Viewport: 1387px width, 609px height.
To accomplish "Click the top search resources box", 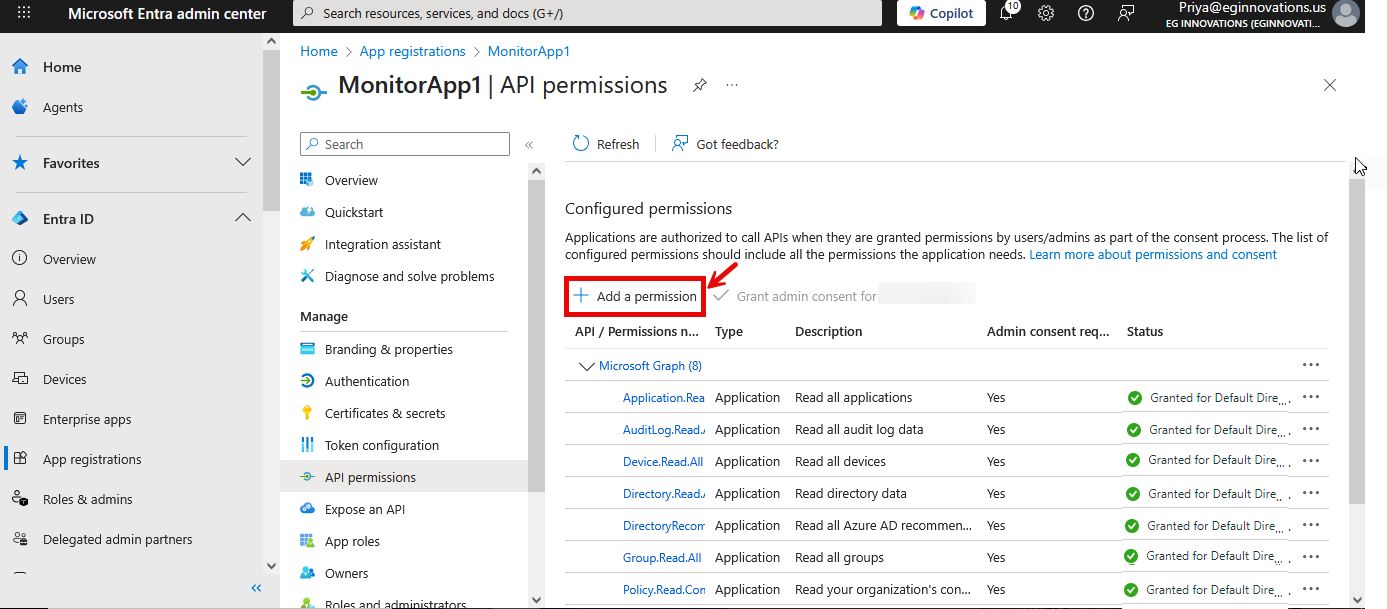I will [587, 14].
